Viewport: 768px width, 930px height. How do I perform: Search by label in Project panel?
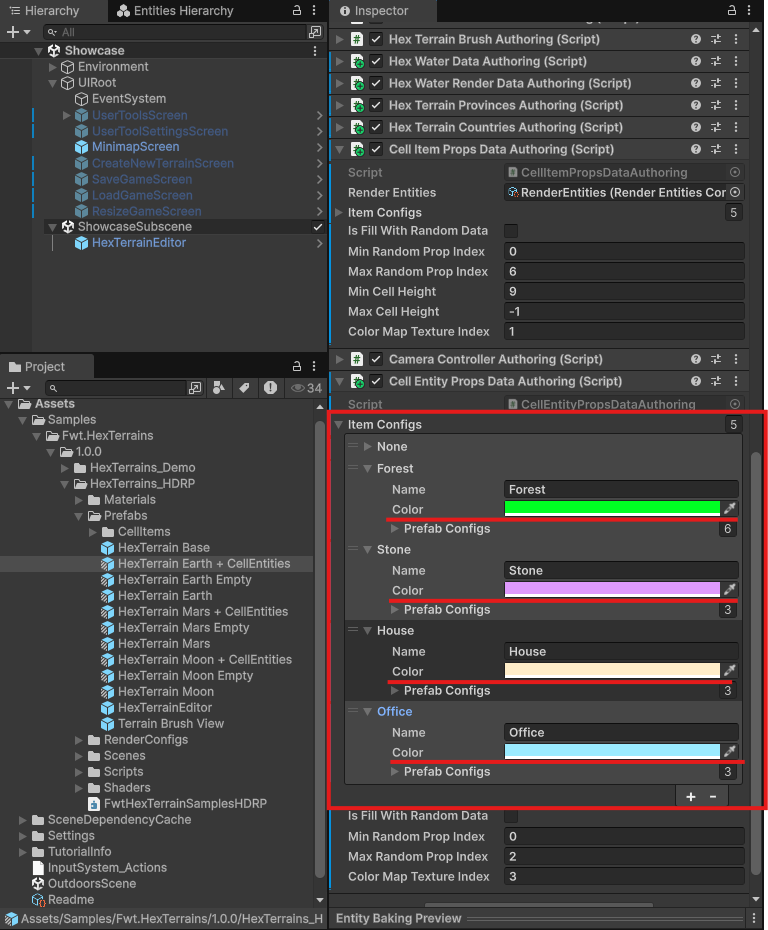point(244,388)
